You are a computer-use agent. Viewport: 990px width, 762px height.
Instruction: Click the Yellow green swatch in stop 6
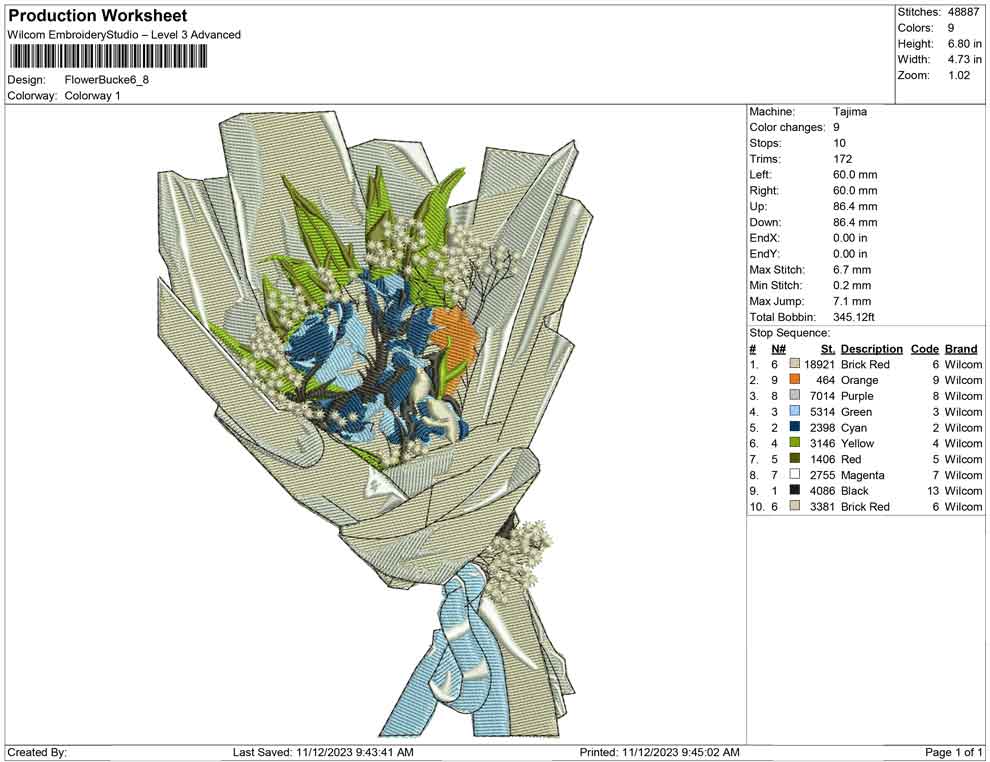[794, 443]
